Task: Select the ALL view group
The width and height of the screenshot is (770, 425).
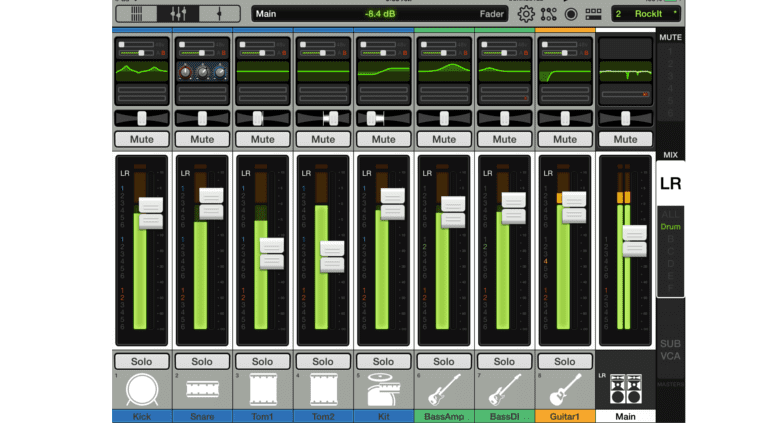Action: [x=670, y=215]
